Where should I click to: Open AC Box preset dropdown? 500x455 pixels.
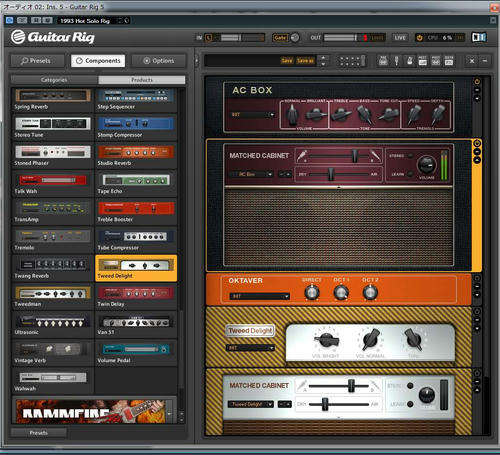pyautogui.click(x=253, y=115)
